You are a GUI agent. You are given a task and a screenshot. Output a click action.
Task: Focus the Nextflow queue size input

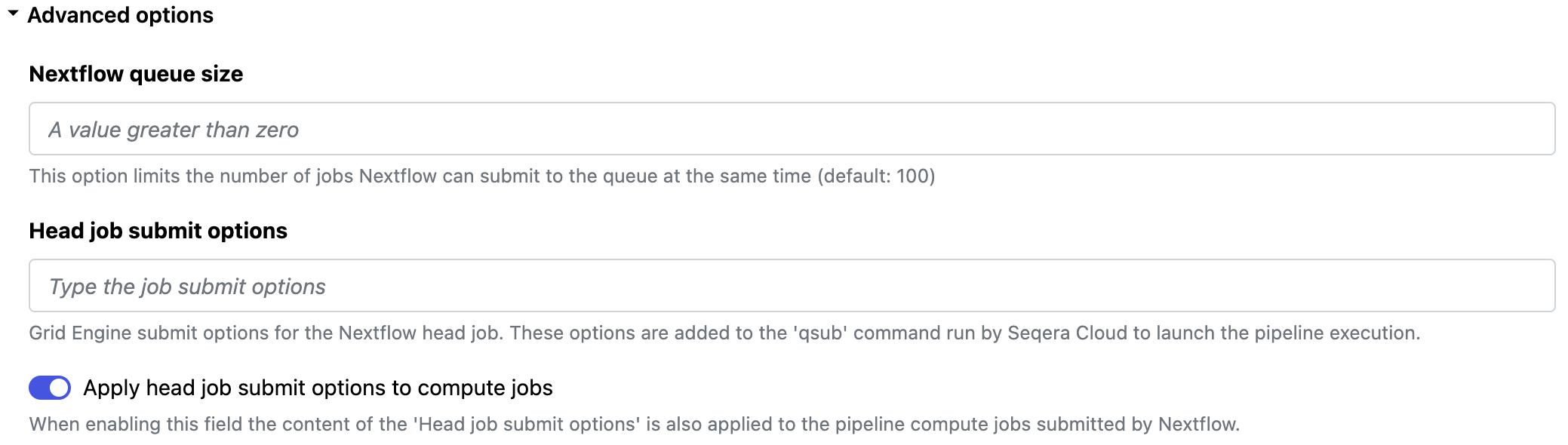(792, 129)
